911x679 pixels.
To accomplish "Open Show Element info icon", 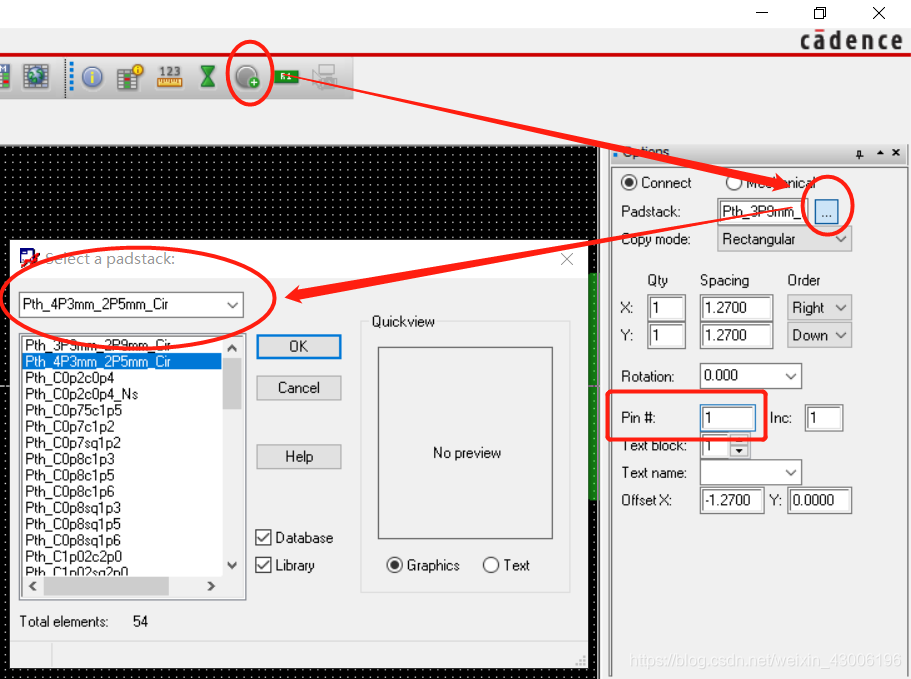I will coord(93,76).
